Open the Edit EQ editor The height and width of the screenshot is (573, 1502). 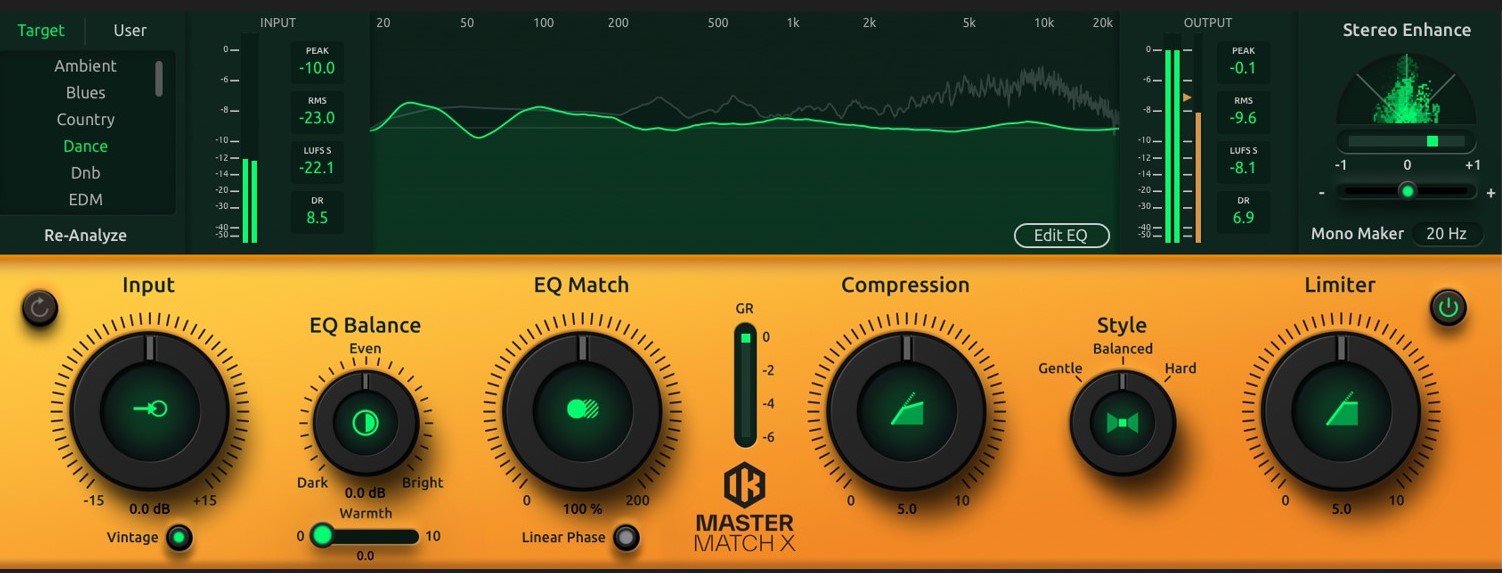[1061, 235]
